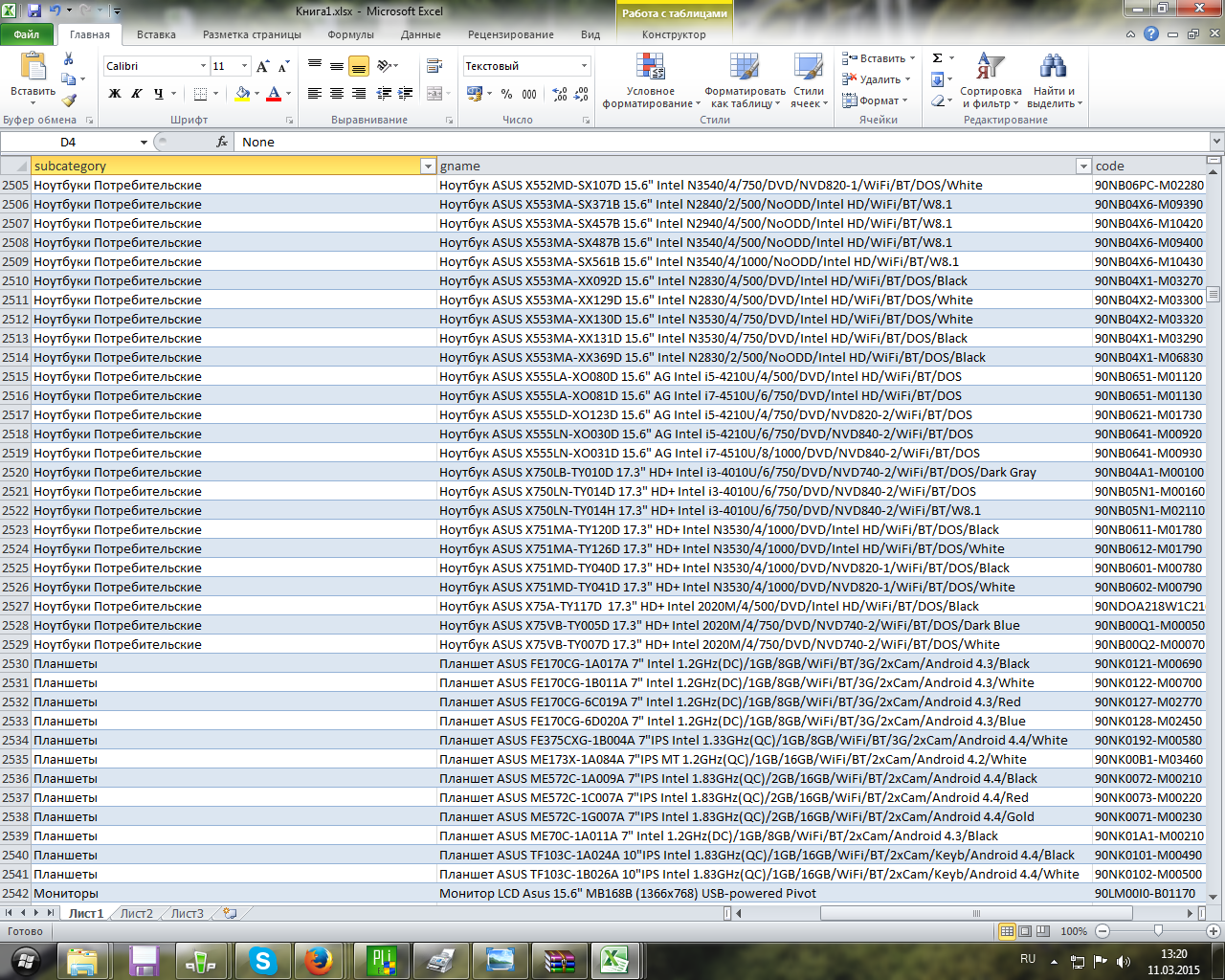Viewport: 1225px width, 980px height.
Task: Click the large Paste clipboard icon
Action: [x=33, y=66]
